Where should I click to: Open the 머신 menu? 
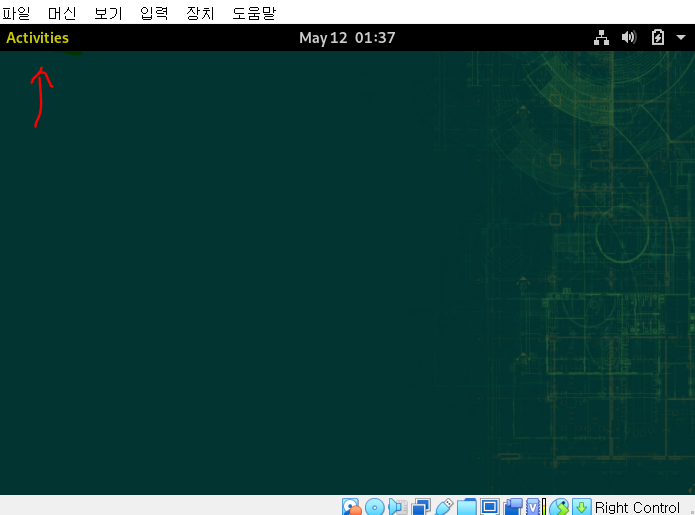62,13
